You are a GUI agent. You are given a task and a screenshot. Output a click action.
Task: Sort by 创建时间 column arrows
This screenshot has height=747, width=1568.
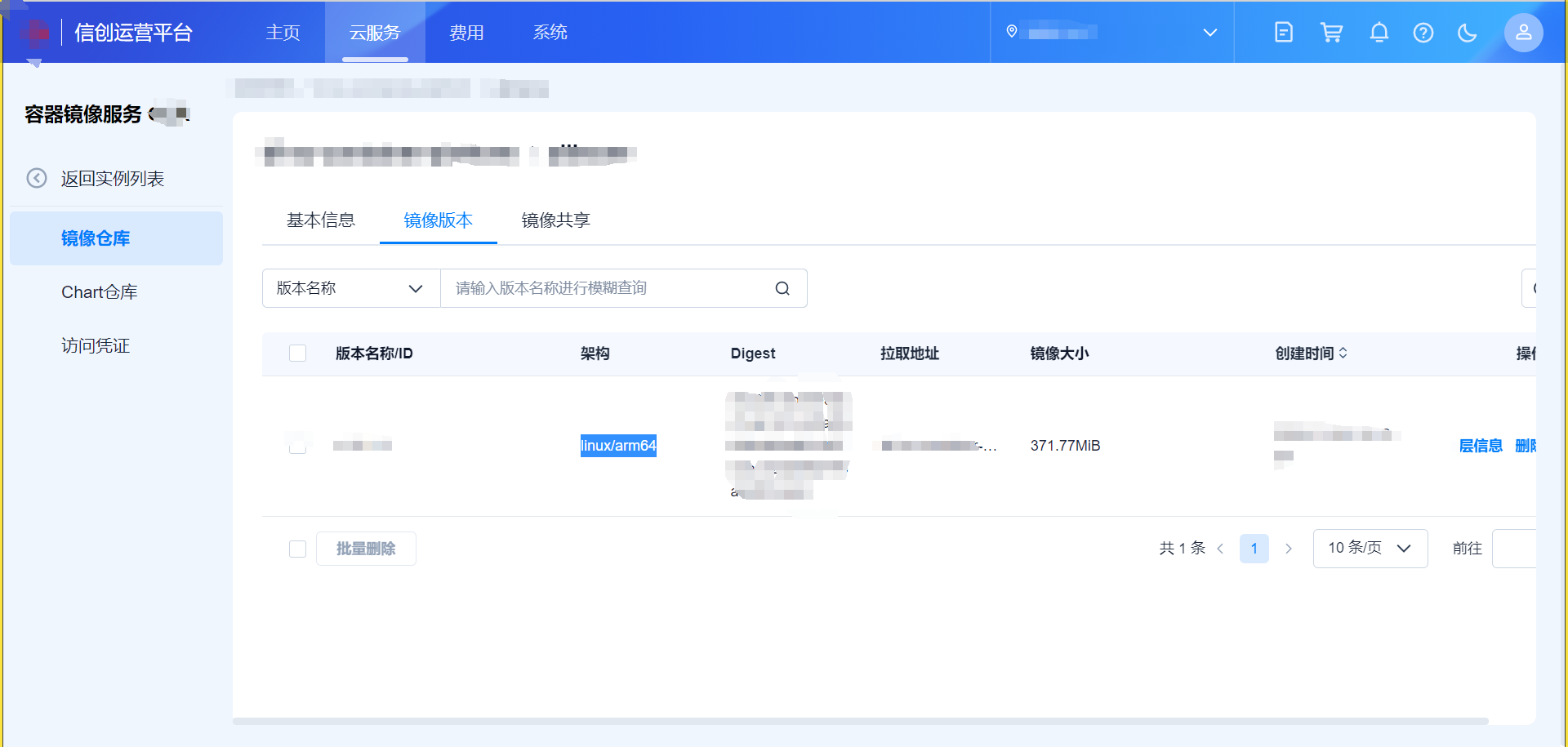1343,353
